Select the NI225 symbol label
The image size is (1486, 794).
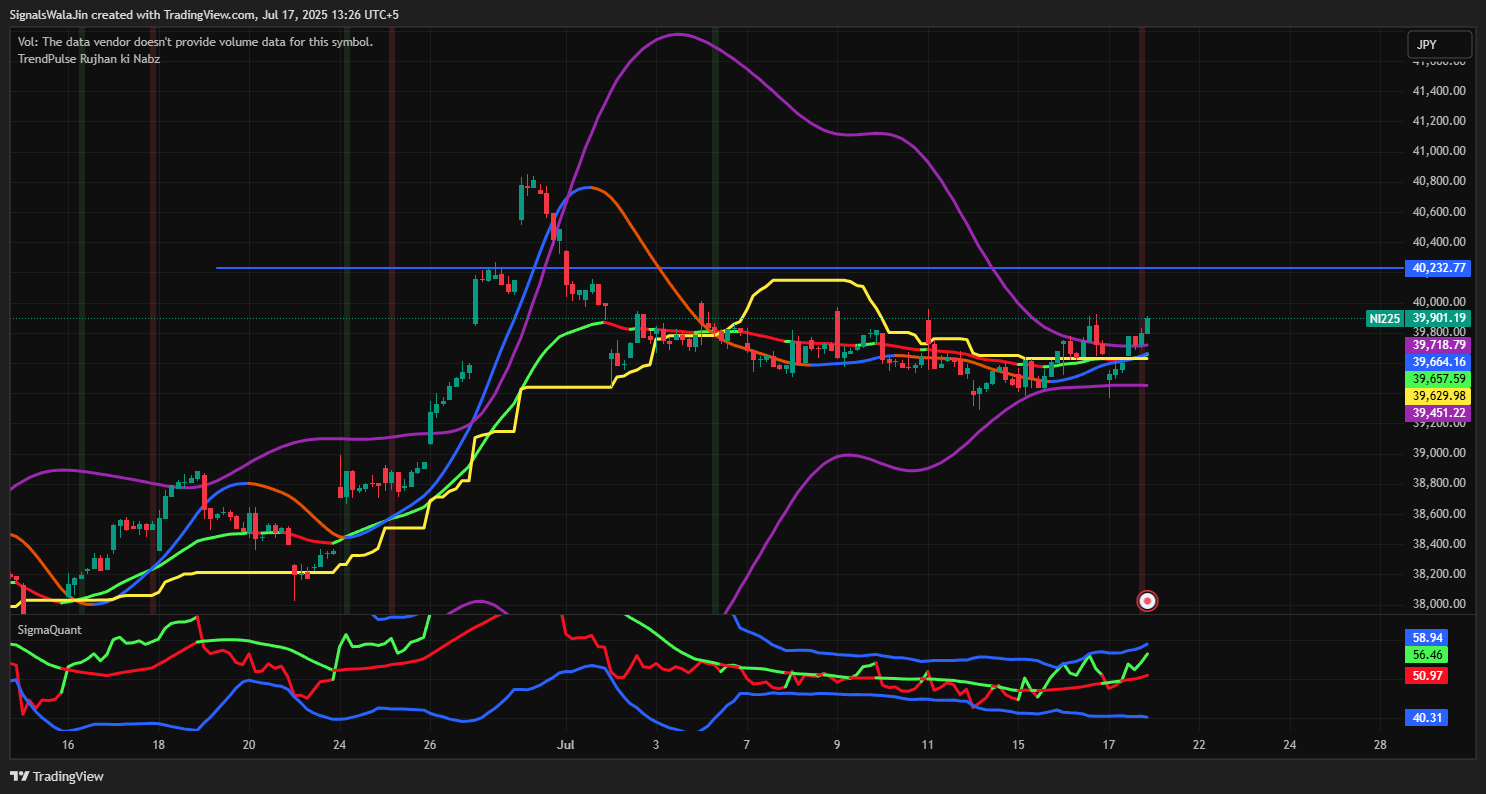(x=1384, y=318)
